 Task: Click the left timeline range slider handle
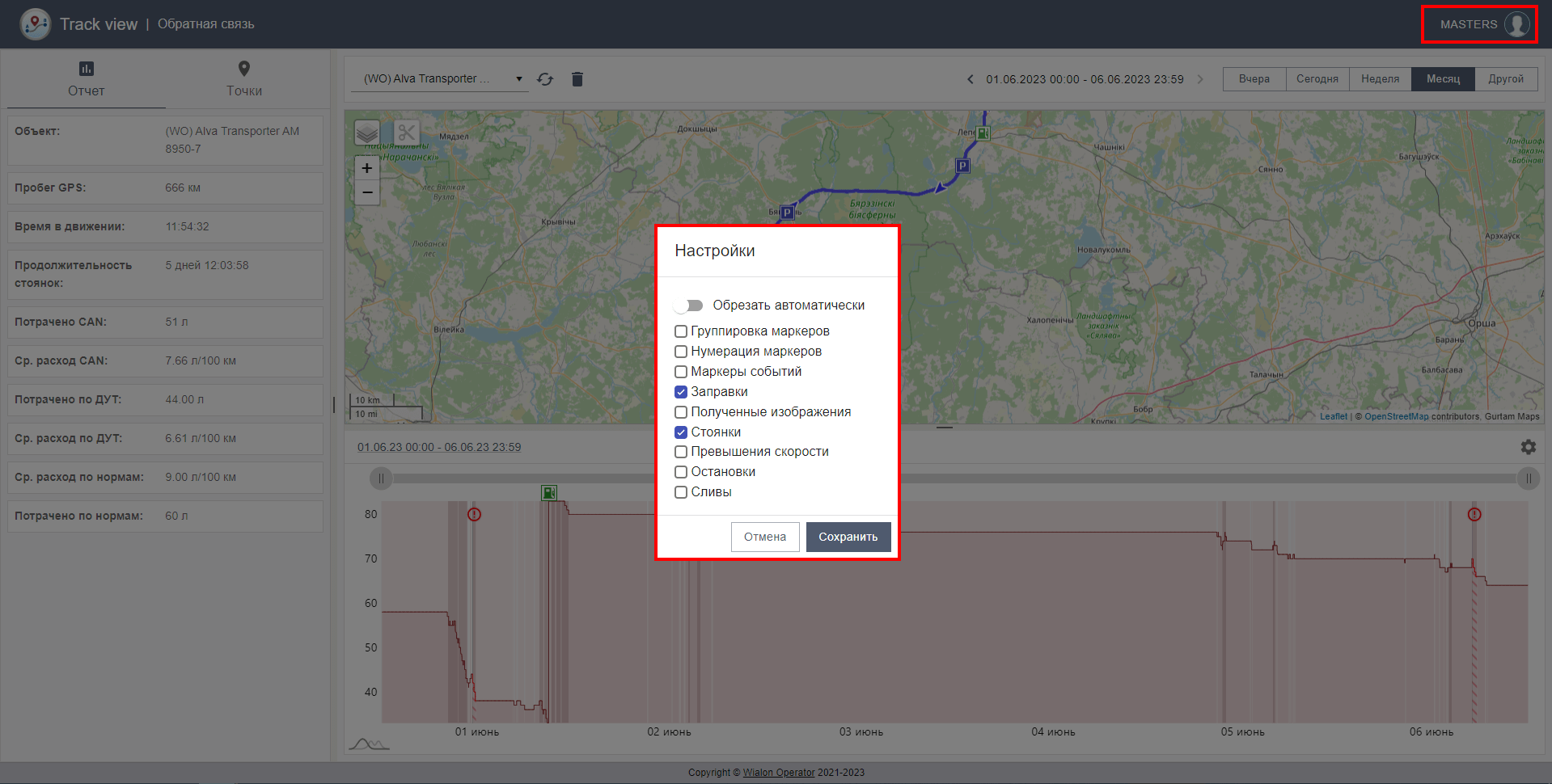381,478
